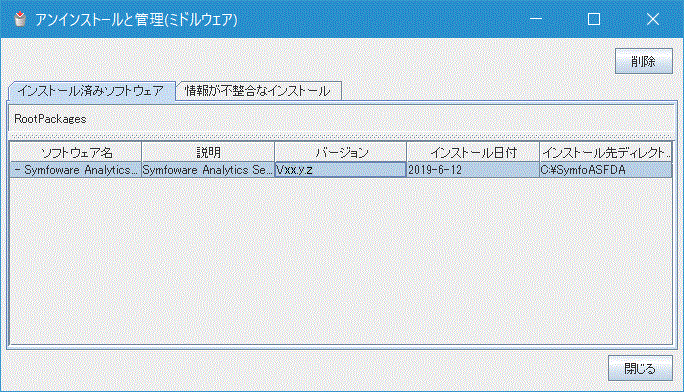The image size is (684, 392).
Task: Click the uninstaller app icon in title bar
Action: point(20,19)
